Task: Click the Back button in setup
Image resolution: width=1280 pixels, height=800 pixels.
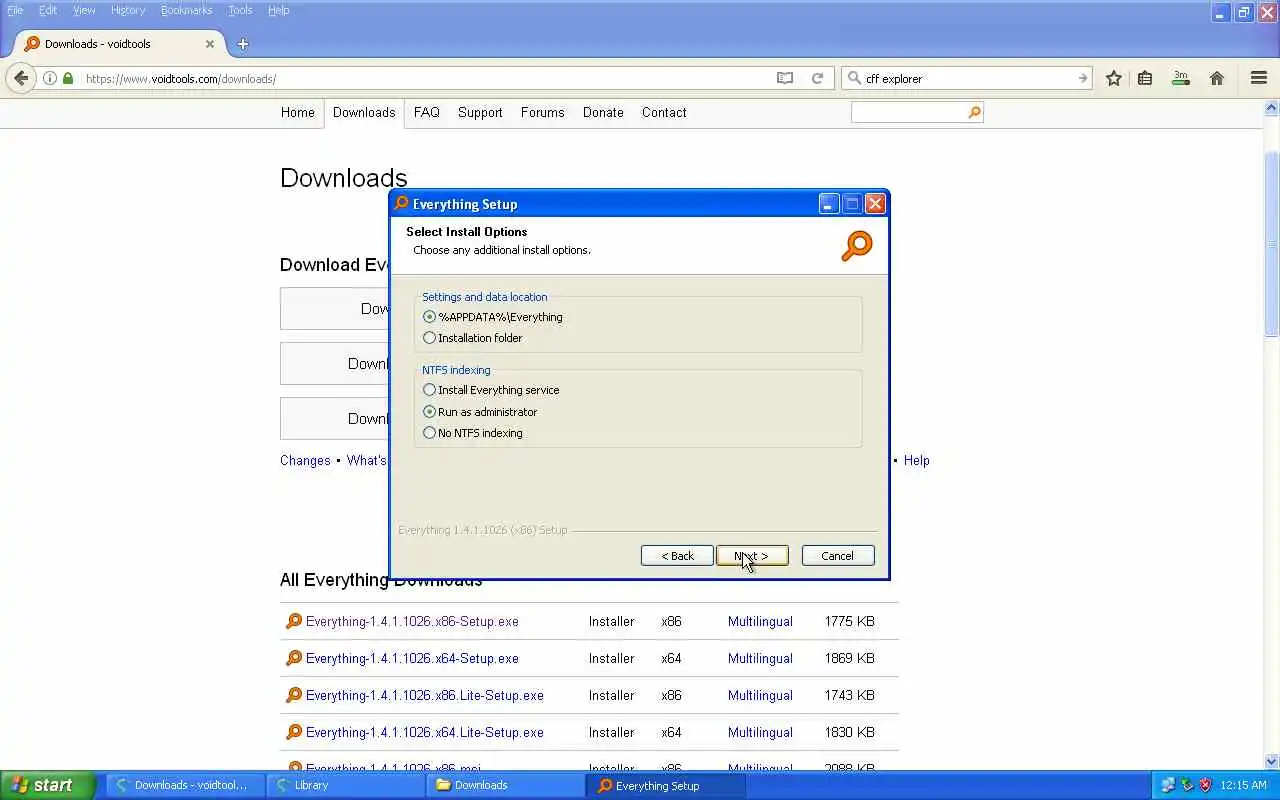Action: click(x=677, y=556)
